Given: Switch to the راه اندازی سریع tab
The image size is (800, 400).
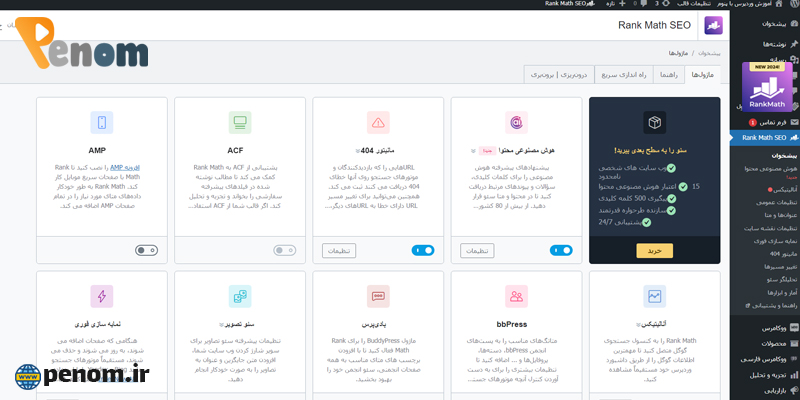Looking at the screenshot, I should point(611,75).
